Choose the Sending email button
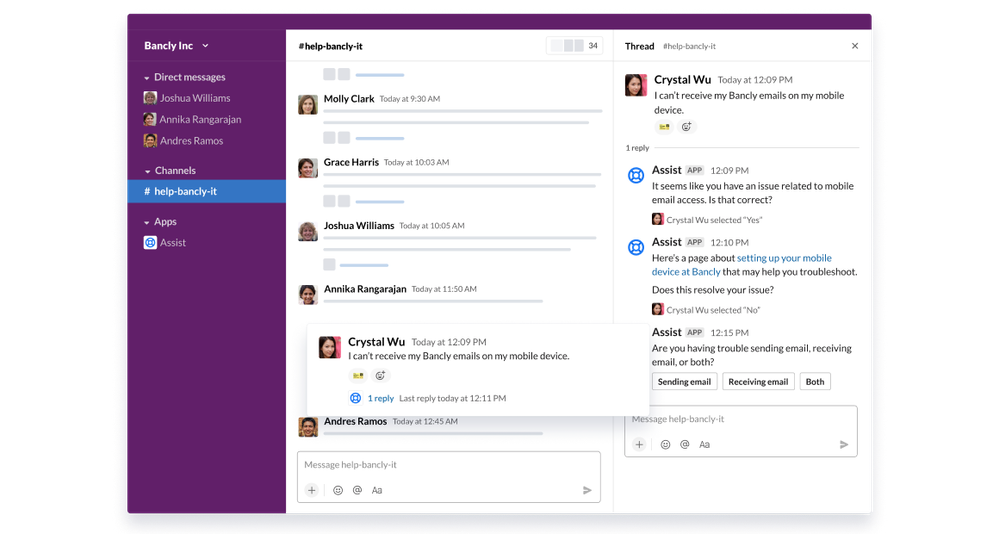The image size is (999, 534). [x=684, y=382]
